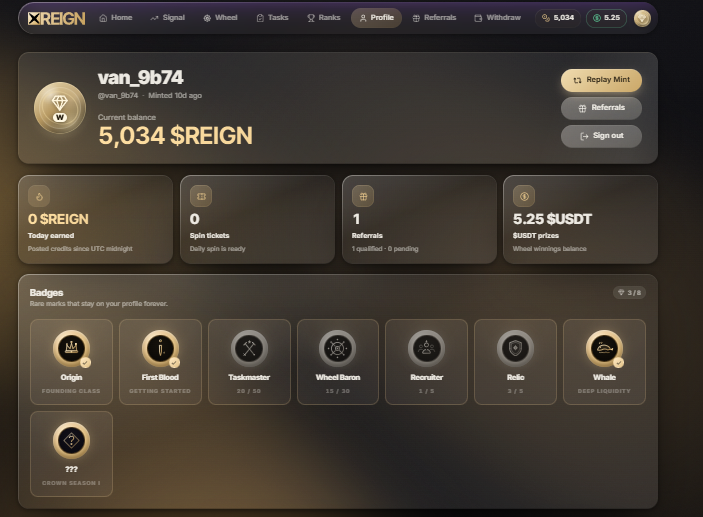Click the 'Wheel winnings balance' caption
This screenshot has height=517, width=703.
coord(550,248)
